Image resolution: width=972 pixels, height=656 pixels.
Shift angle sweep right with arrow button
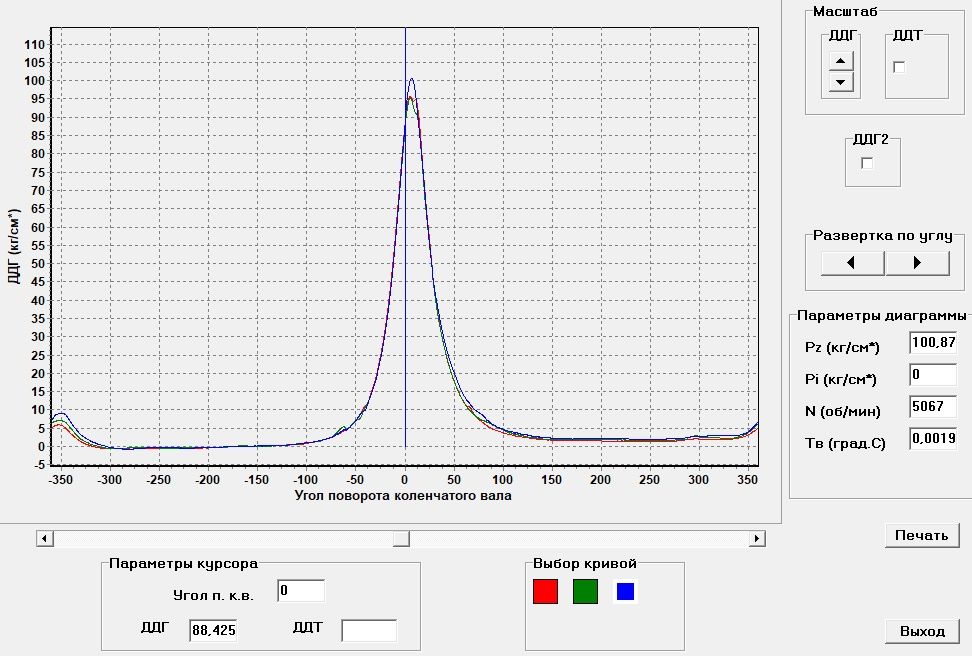pos(917,263)
